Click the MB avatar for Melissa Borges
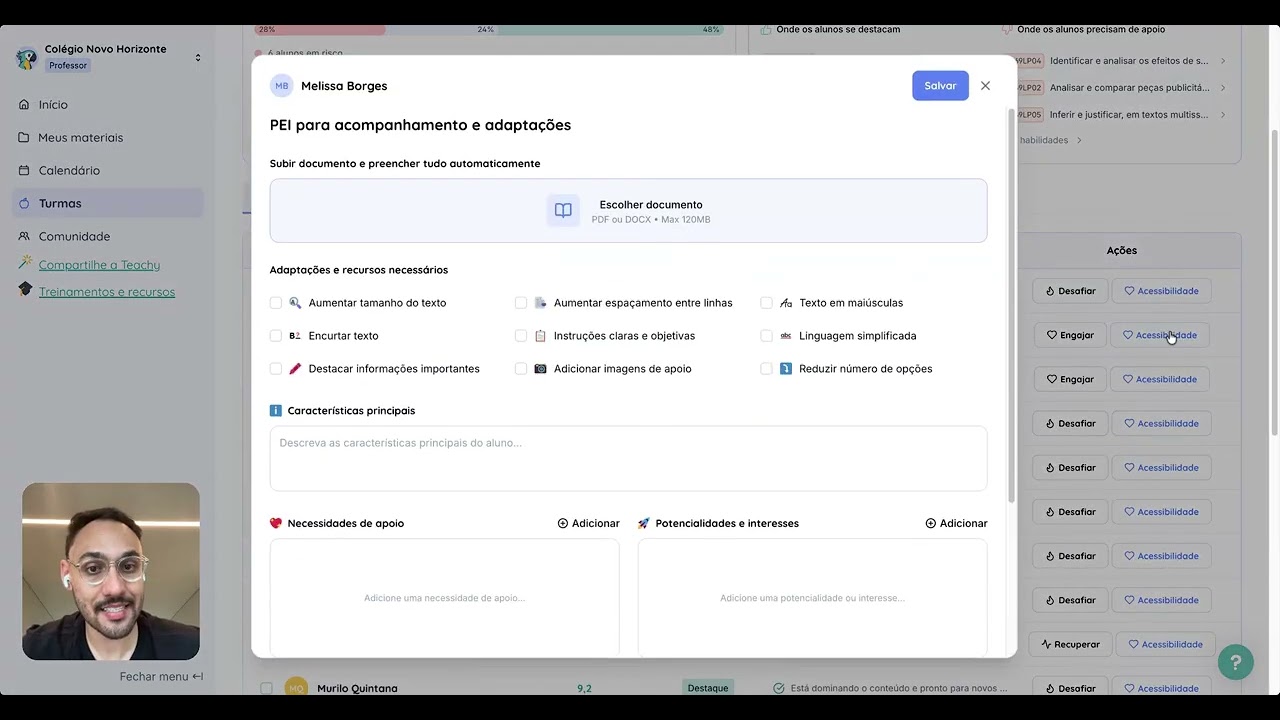The image size is (1280, 720). coord(281,86)
